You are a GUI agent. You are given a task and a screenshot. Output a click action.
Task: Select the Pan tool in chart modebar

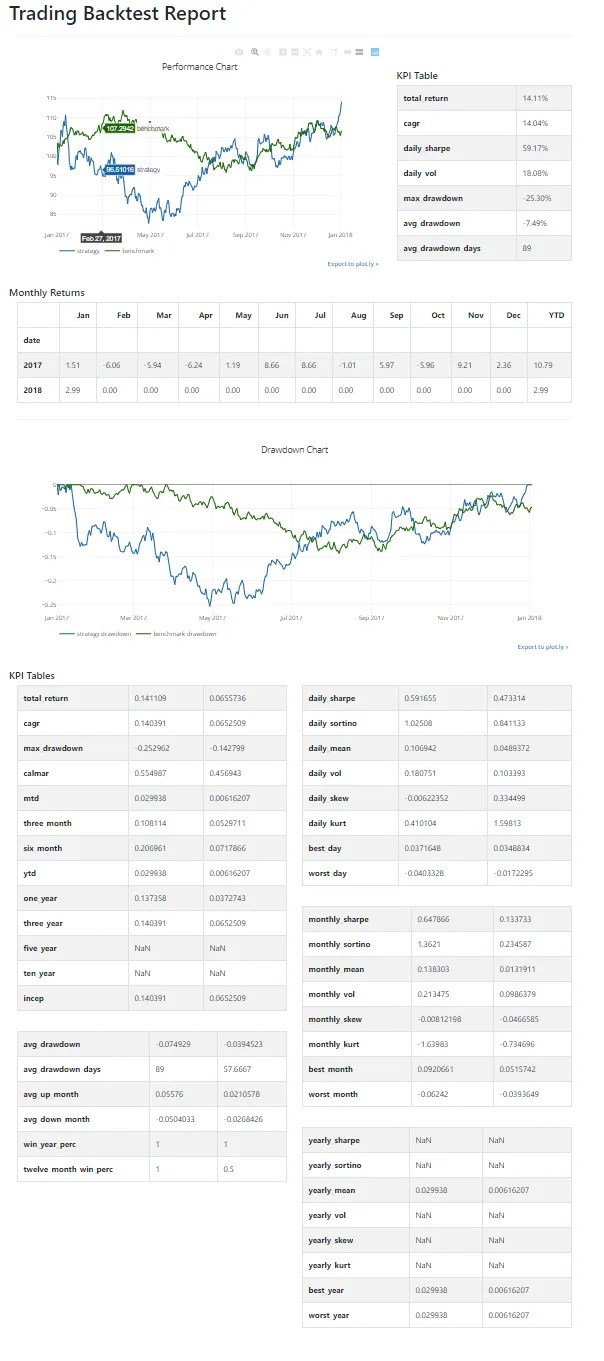coord(268,52)
